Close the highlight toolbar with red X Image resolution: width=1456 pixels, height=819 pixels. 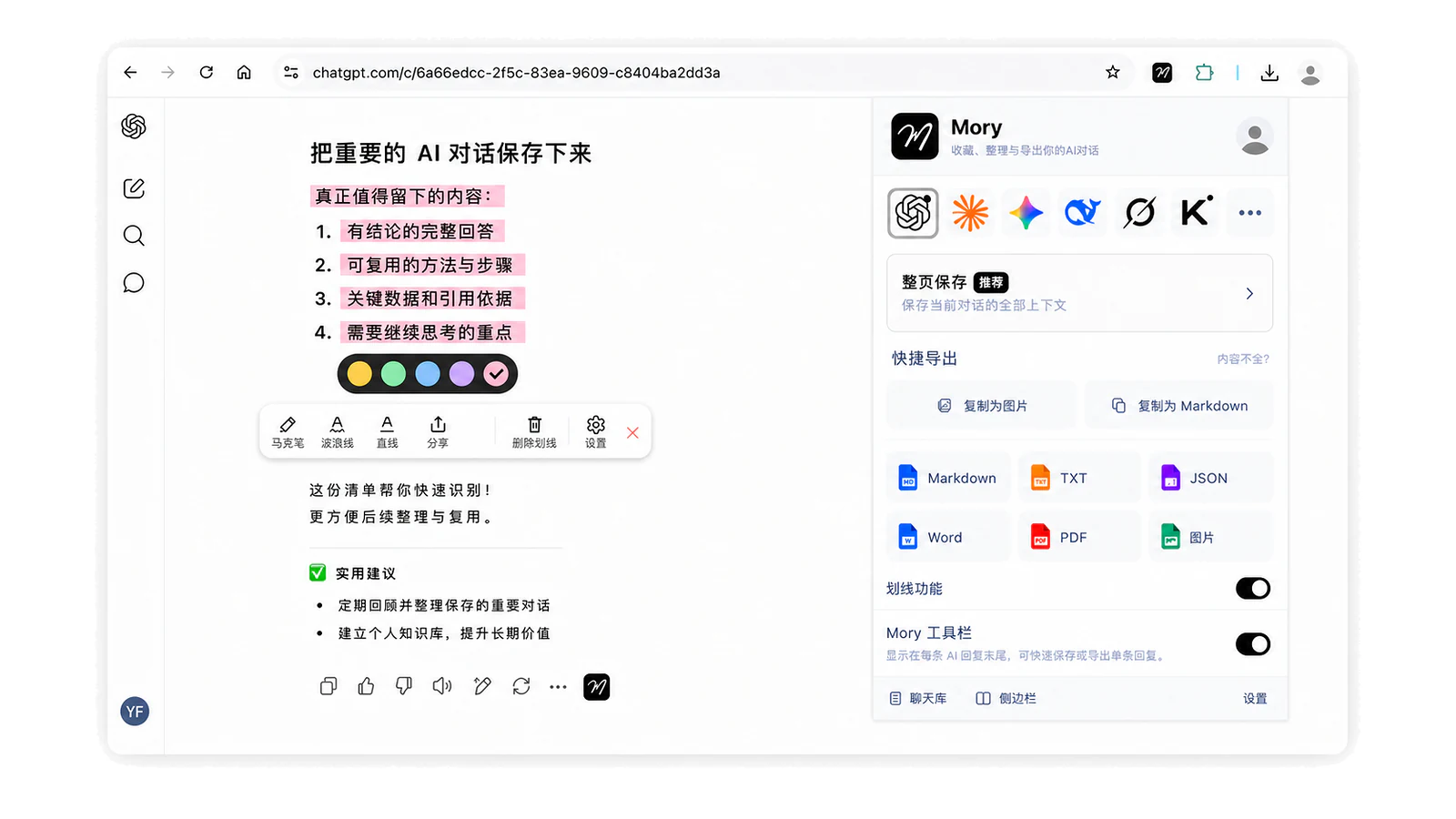(x=632, y=433)
